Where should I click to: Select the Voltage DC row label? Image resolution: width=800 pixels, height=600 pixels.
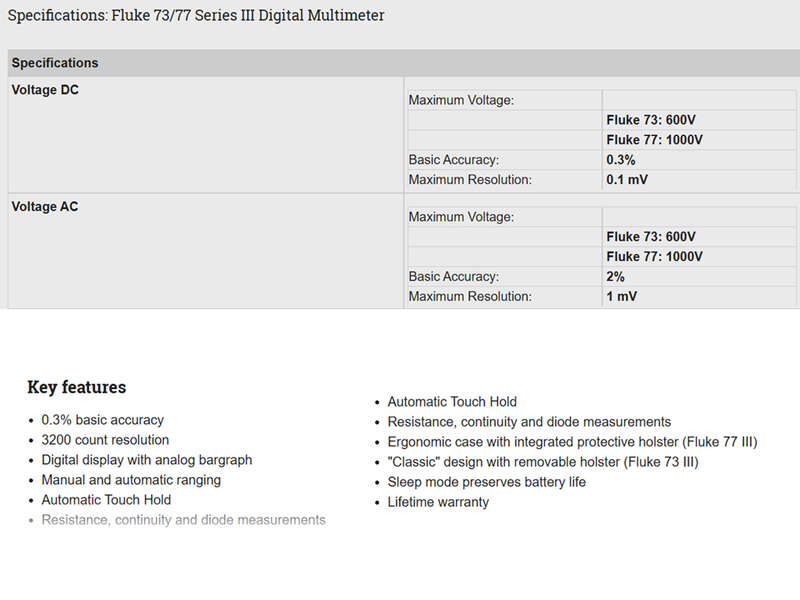coord(45,90)
